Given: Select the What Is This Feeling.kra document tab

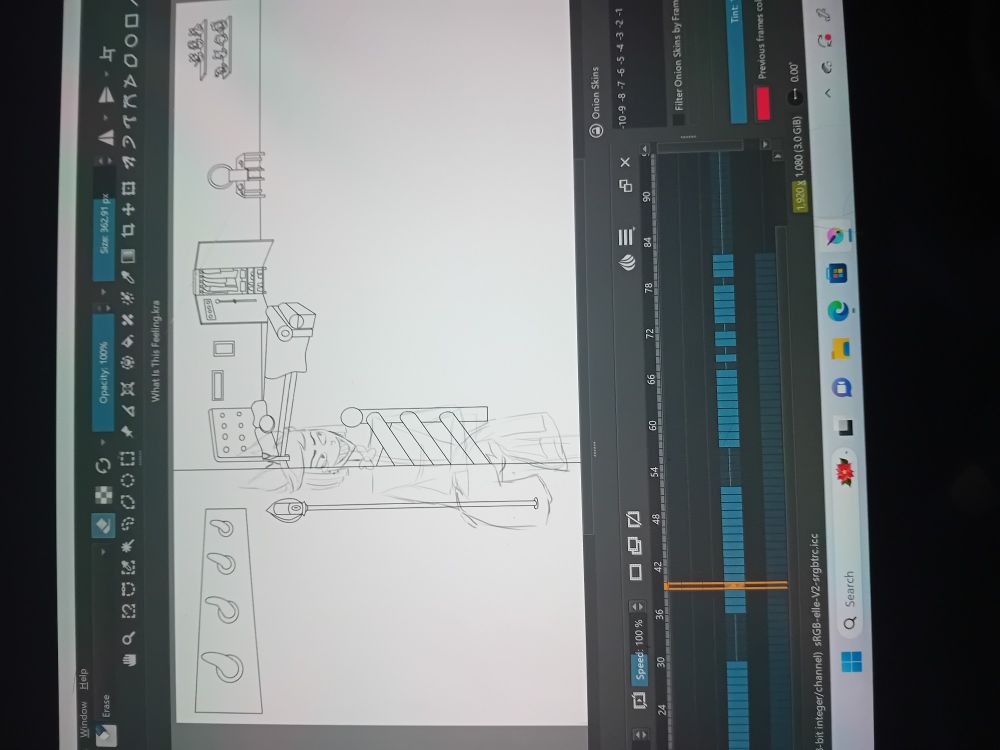Looking at the screenshot, I should point(155,351).
